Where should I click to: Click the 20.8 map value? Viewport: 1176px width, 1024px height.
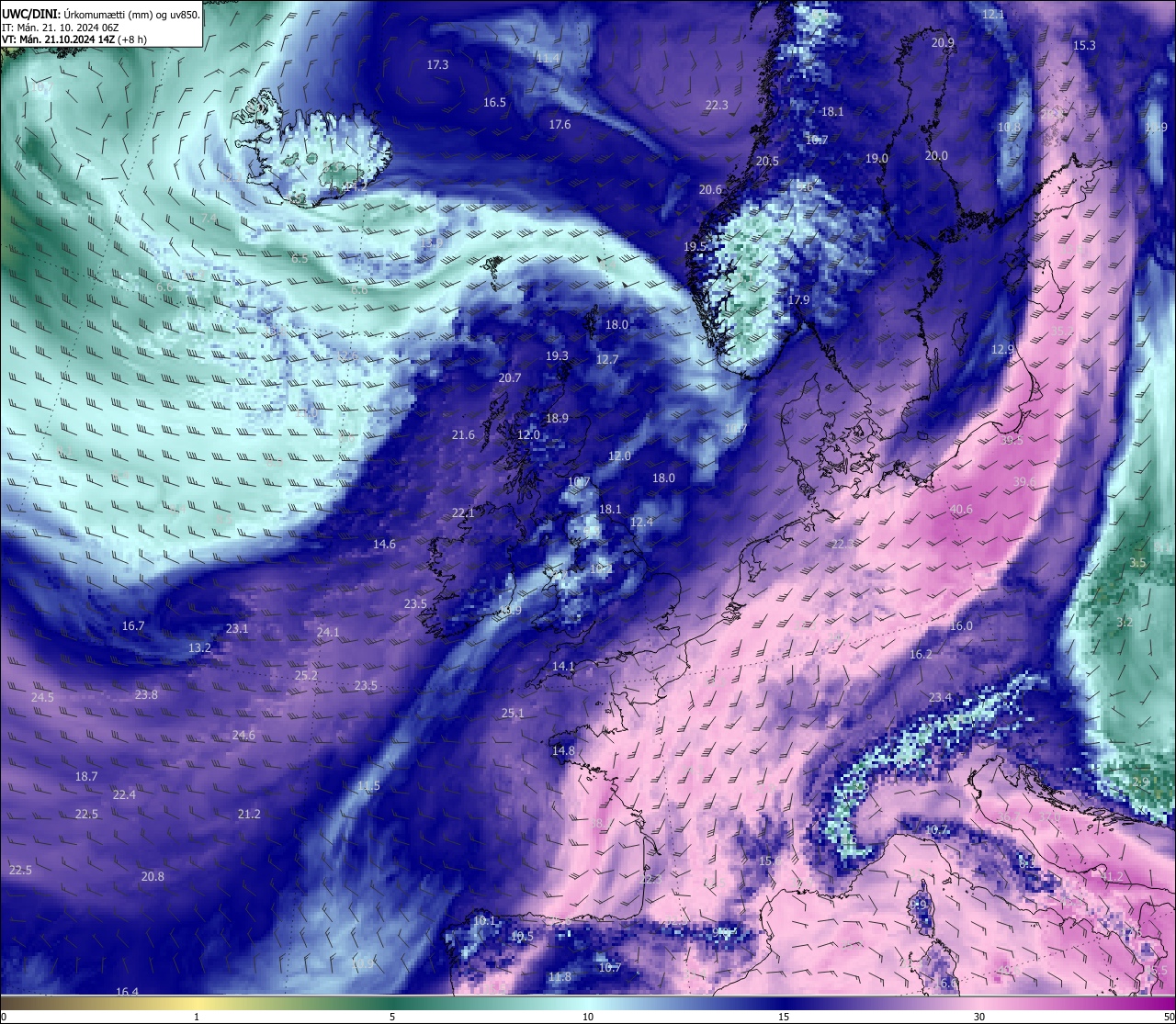tap(153, 877)
